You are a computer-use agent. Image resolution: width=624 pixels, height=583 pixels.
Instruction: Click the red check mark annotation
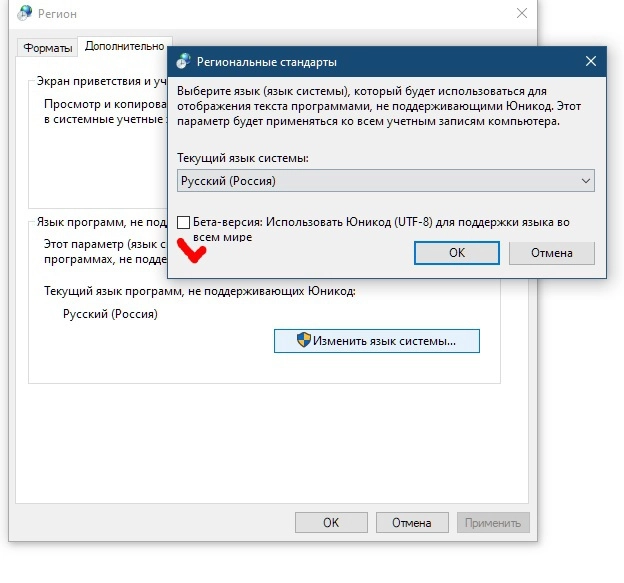click(x=191, y=251)
